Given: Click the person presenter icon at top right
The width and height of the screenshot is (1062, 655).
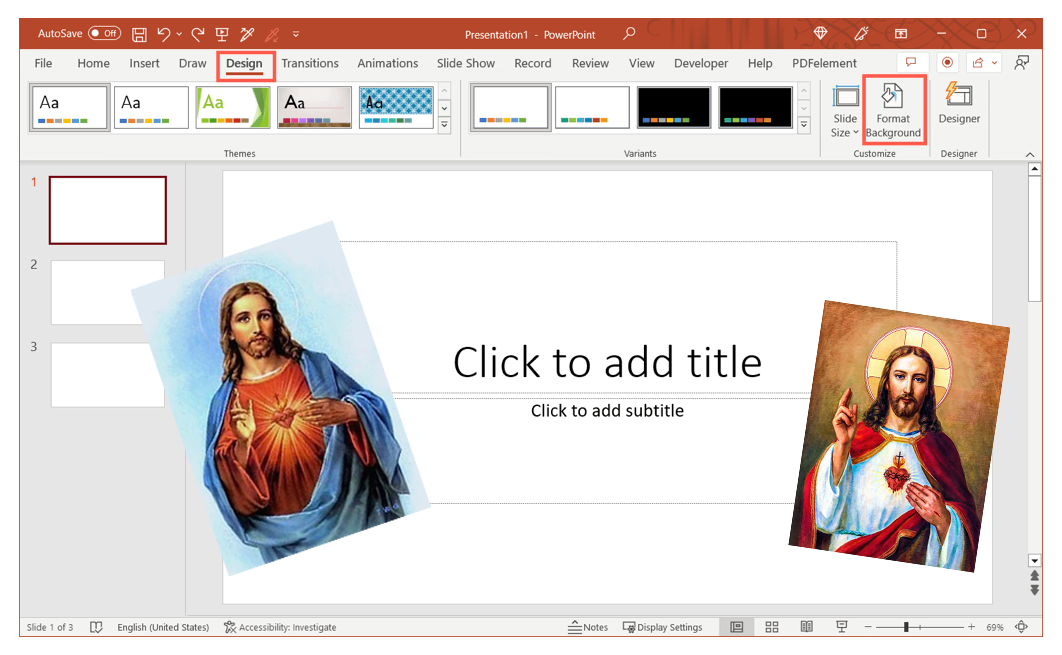Looking at the screenshot, I should (x=1021, y=62).
